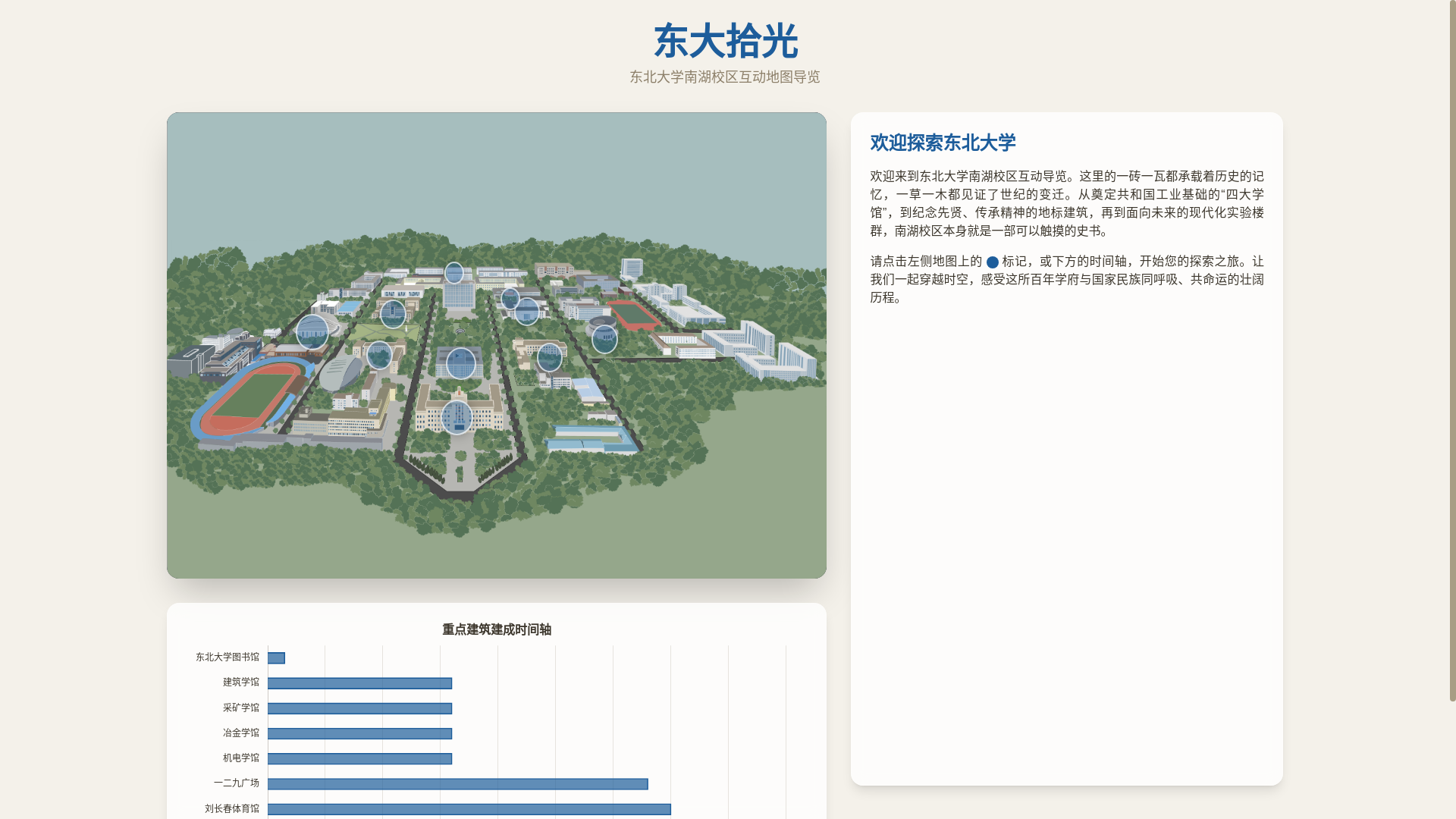The width and height of the screenshot is (1456, 819).
Task: Select the marker beside the round gray building
Action: click(604, 340)
